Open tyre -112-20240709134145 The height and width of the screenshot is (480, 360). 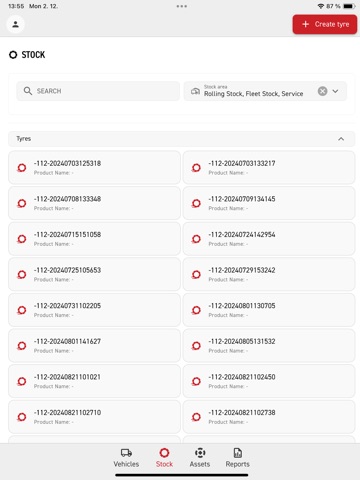pyautogui.click(x=269, y=203)
